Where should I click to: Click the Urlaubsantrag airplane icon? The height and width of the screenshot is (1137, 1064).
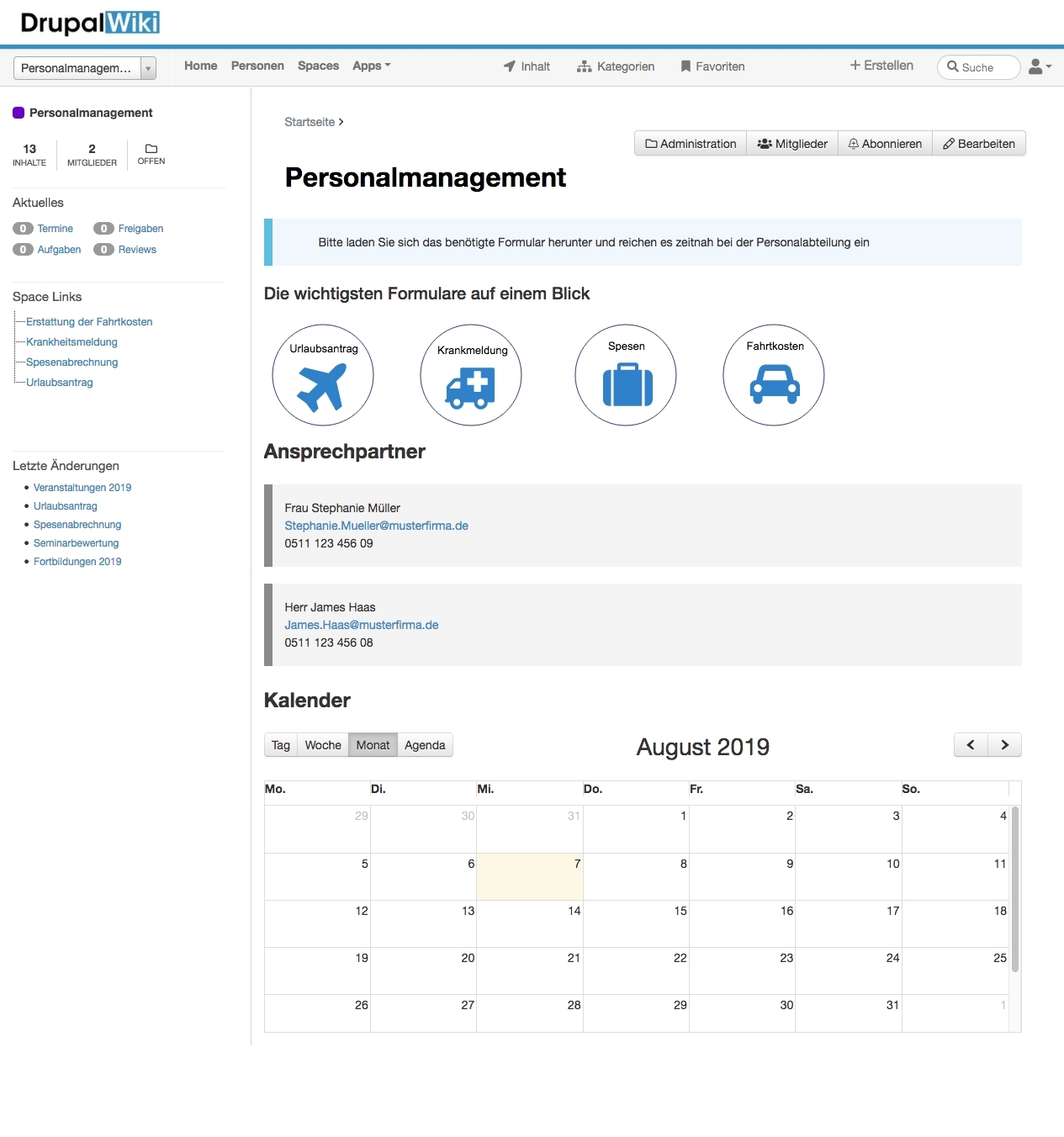[x=323, y=386]
